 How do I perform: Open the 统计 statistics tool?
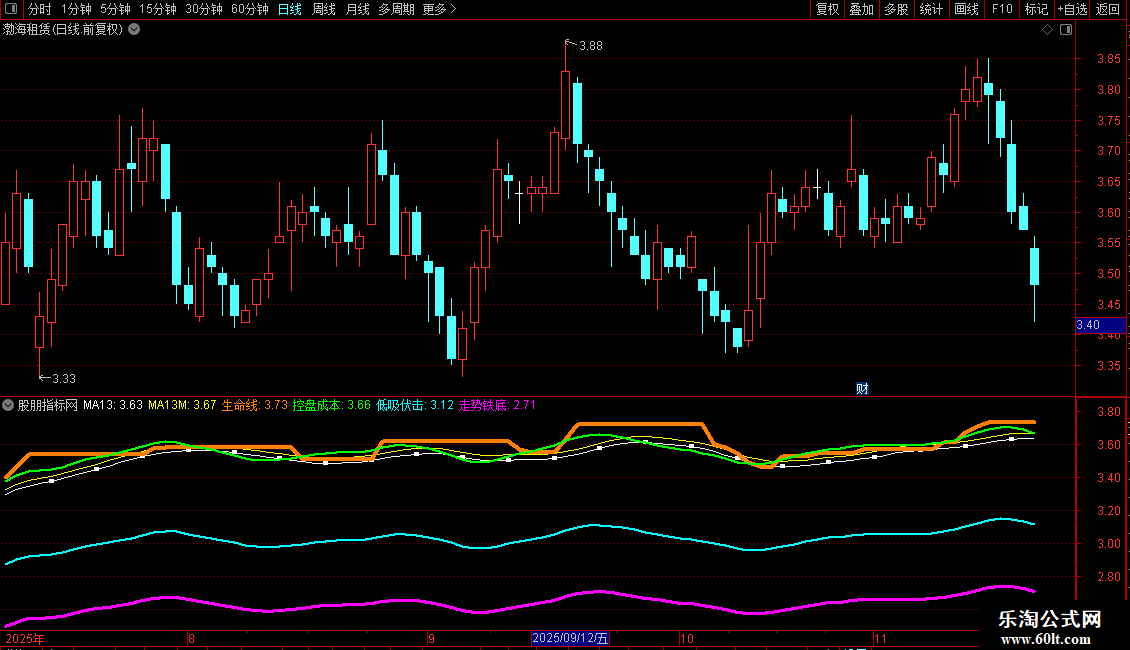pos(931,9)
